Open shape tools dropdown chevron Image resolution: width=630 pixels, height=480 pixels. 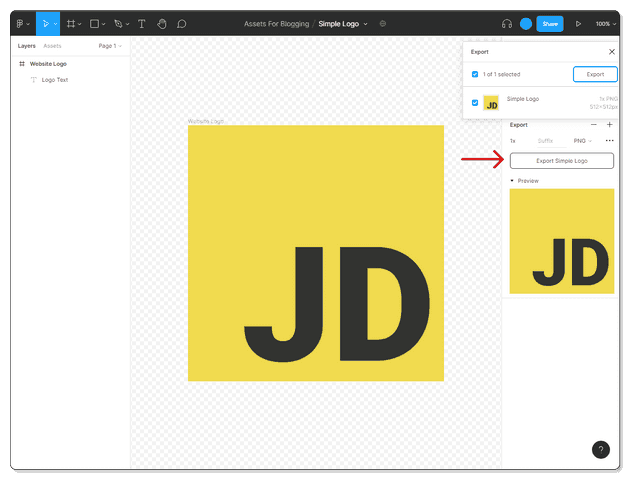tap(104, 24)
